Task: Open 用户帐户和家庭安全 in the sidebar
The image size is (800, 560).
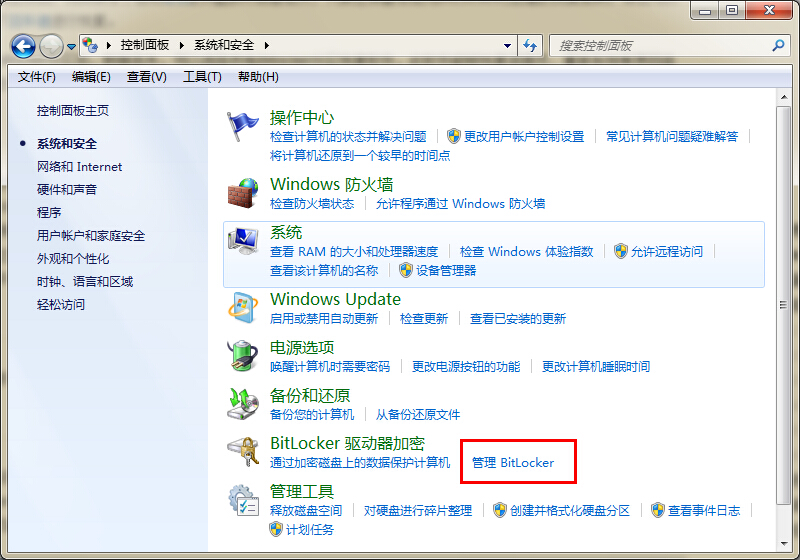Action: 91,236
